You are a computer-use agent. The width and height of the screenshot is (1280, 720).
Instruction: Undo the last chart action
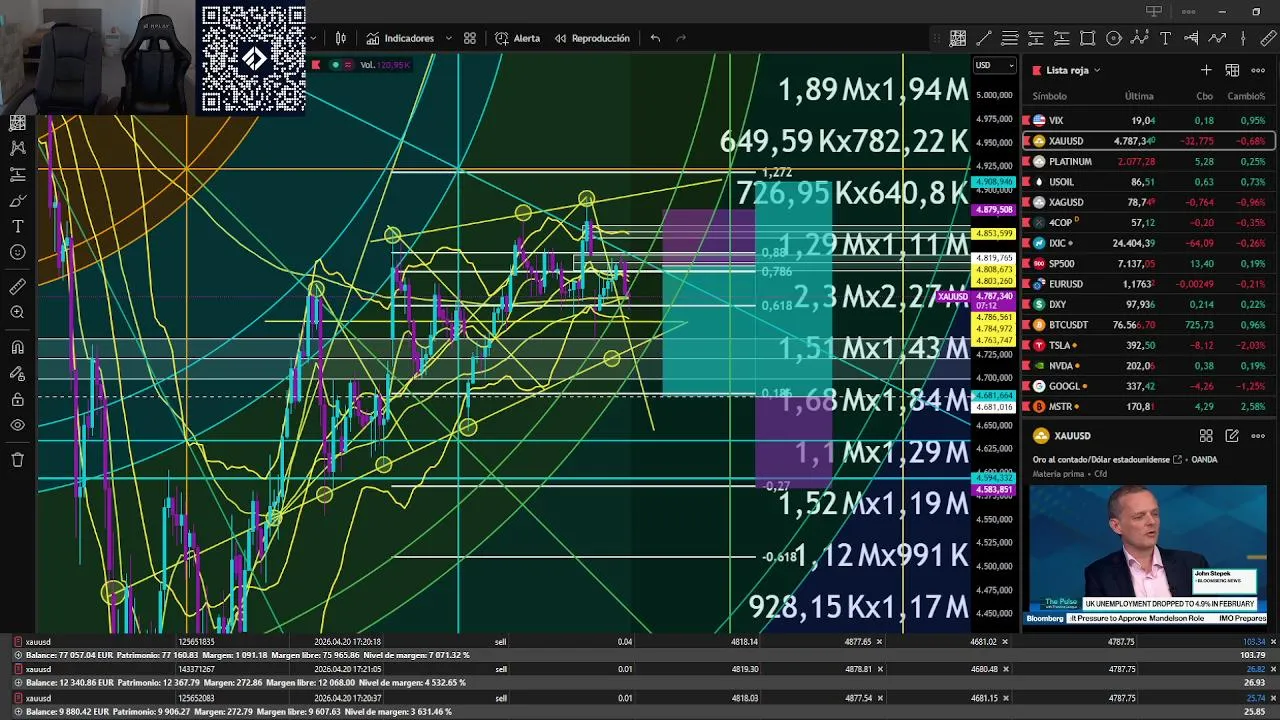coord(655,38)
